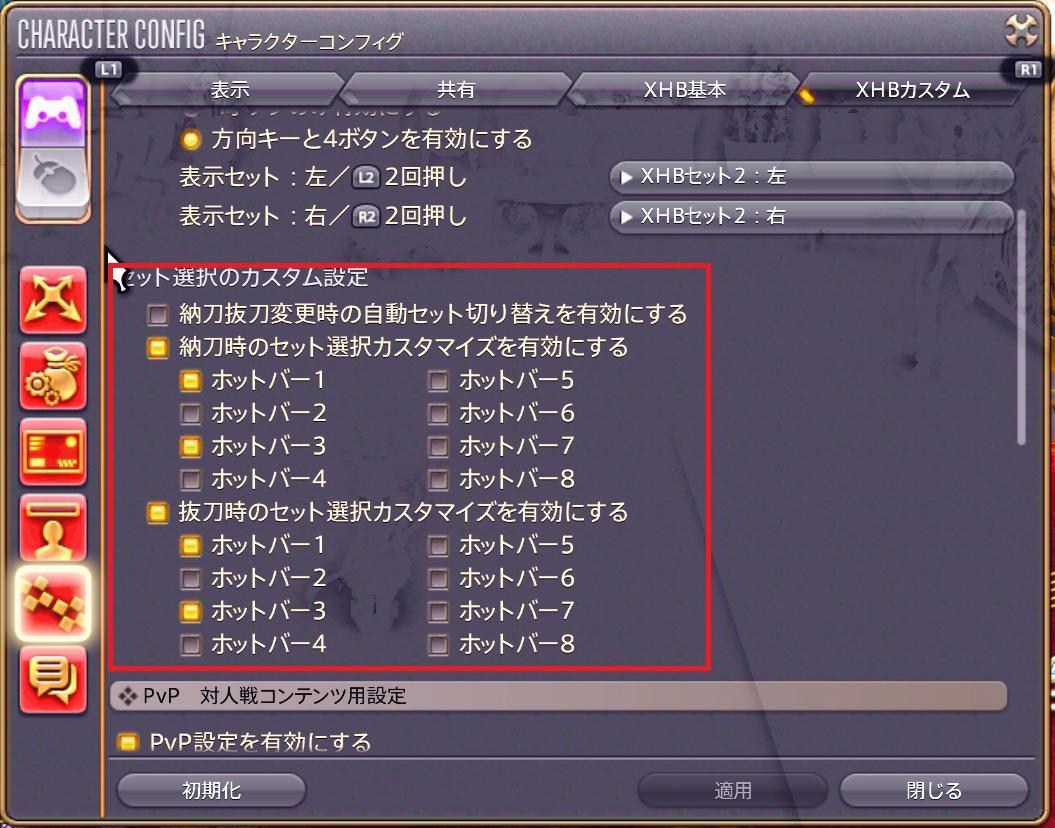Select the gamepad mode icon
This screenshot has height=828, width=1055.
click(x=53, y=112)
